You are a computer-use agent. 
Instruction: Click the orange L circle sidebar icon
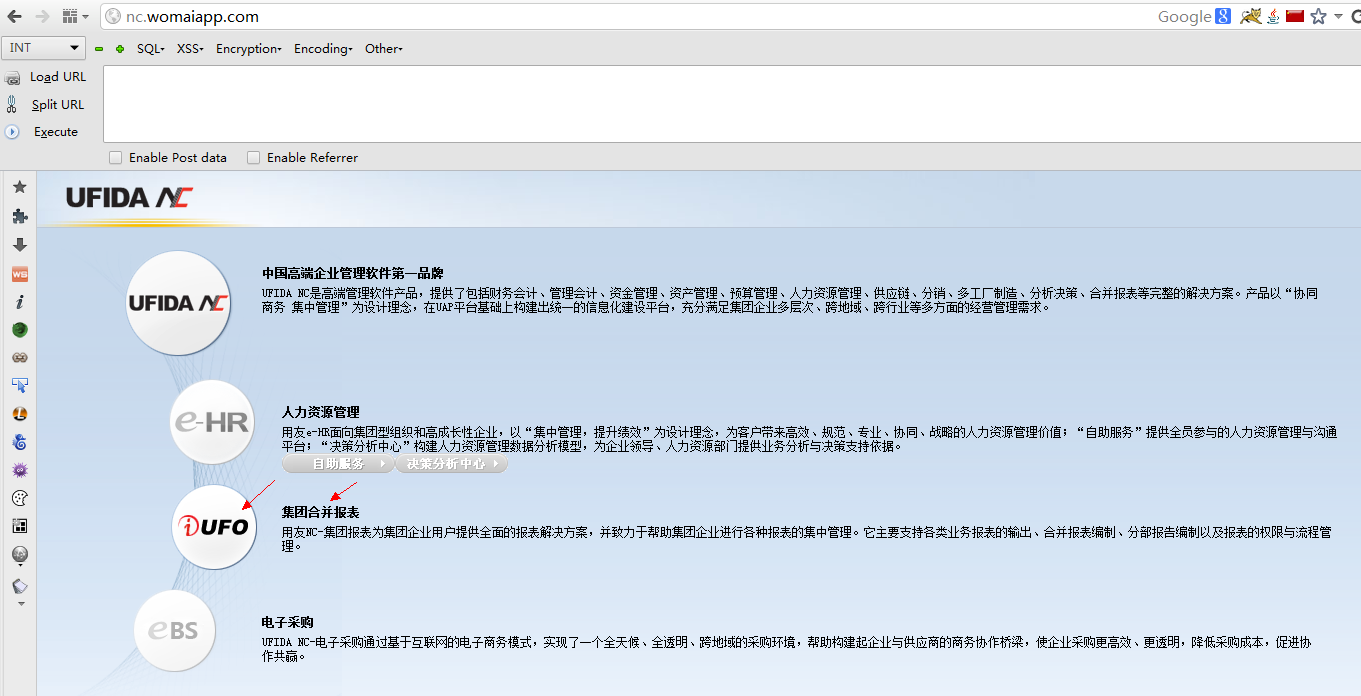tap(19, 413)
